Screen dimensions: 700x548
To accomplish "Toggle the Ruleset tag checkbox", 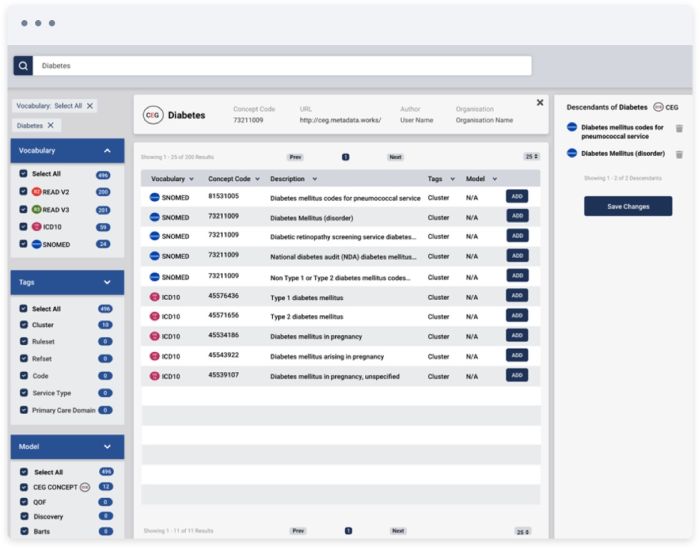I will click(24, 341).
